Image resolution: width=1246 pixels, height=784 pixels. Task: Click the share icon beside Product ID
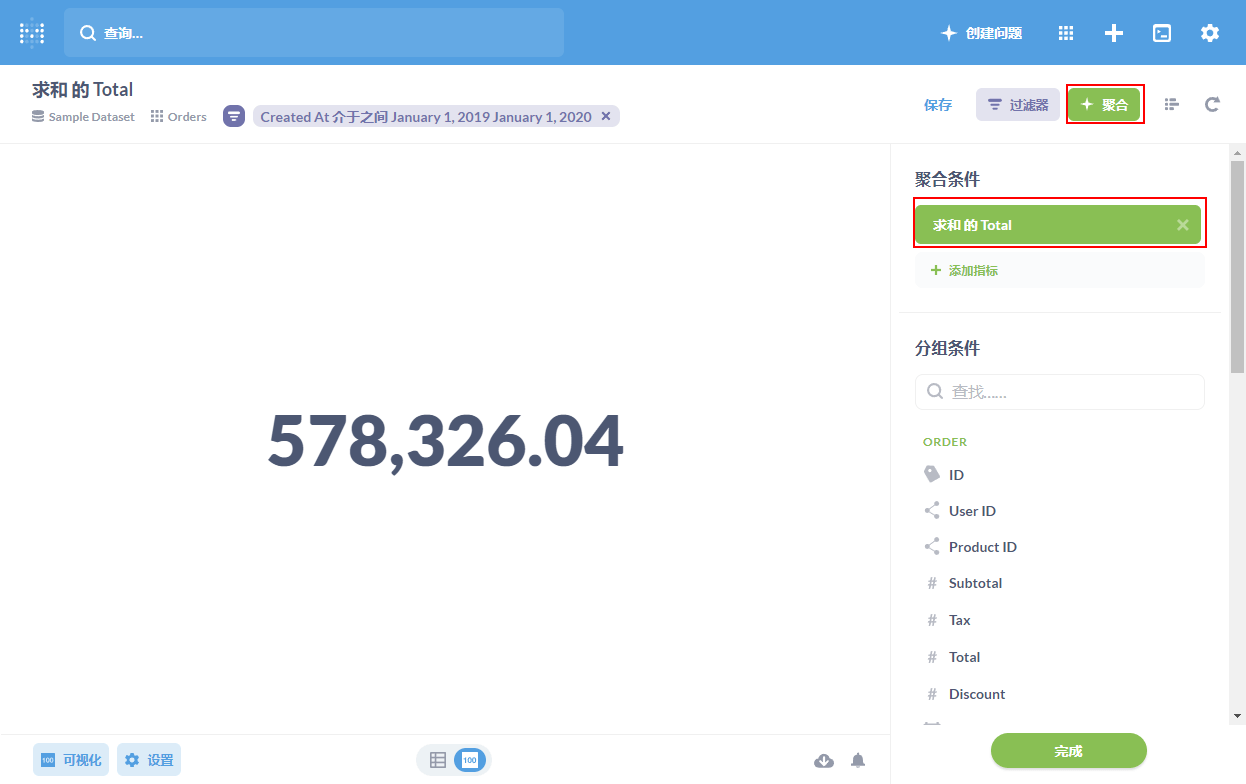(932, 546)
